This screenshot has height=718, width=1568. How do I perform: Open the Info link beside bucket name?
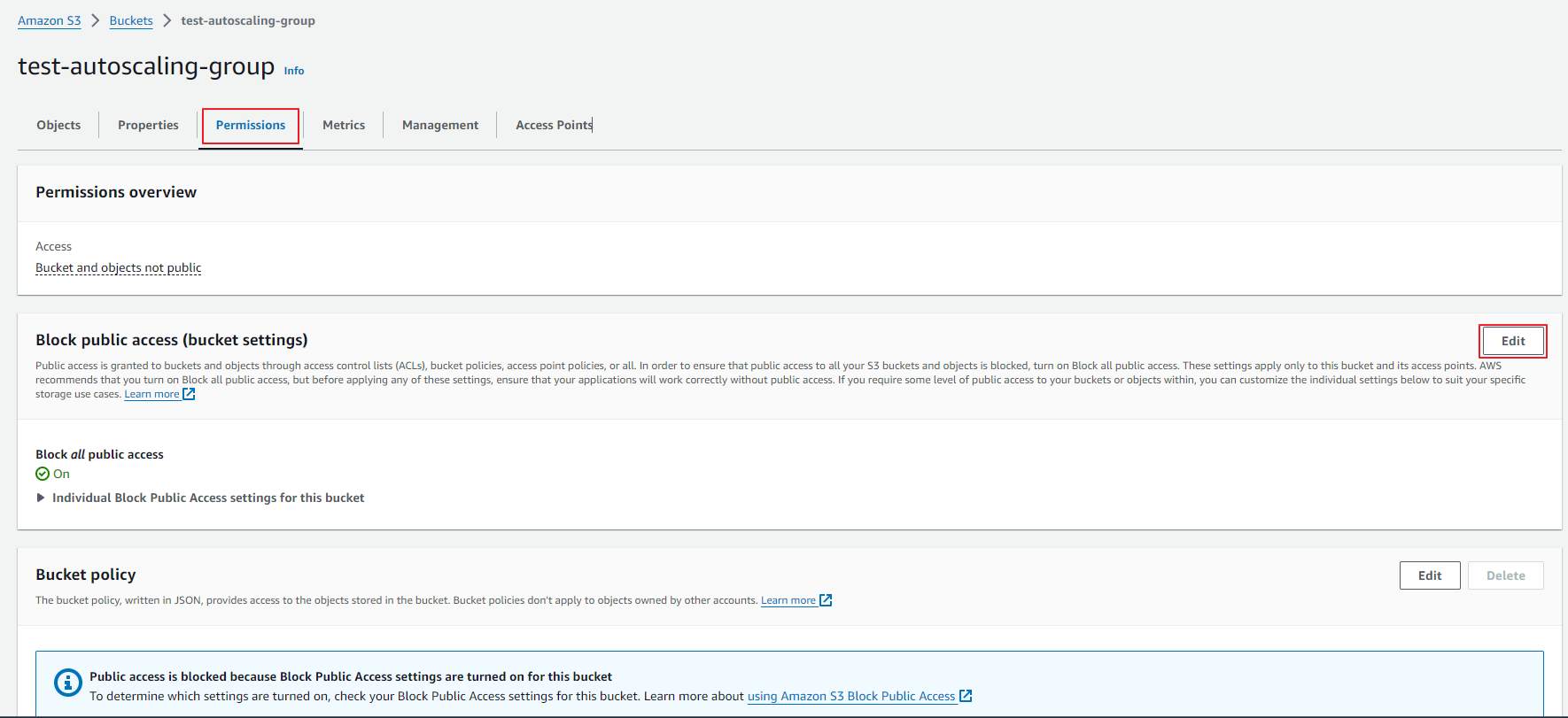(294, 71)
